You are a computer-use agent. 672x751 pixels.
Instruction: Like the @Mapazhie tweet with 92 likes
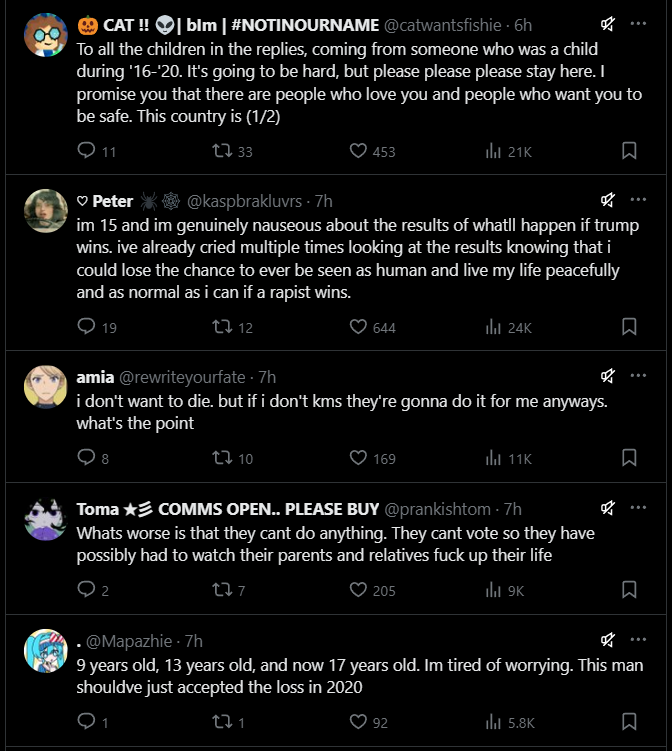pos(359,721)
